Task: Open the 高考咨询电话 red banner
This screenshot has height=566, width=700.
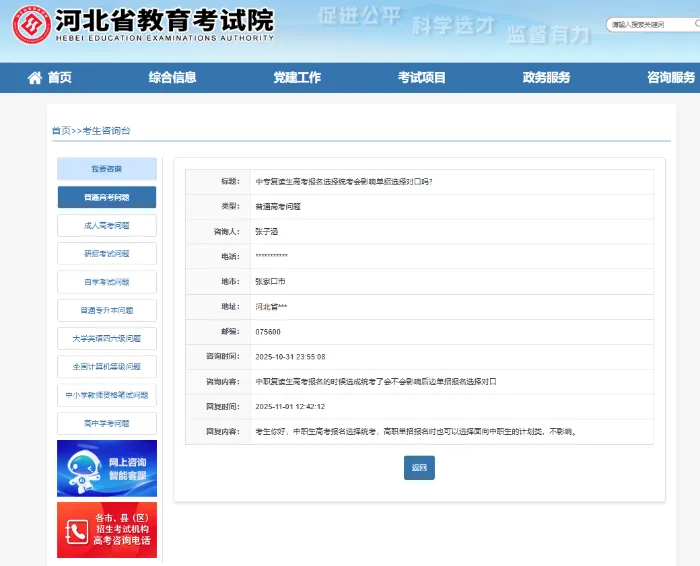Action: (x=107, y=530)
